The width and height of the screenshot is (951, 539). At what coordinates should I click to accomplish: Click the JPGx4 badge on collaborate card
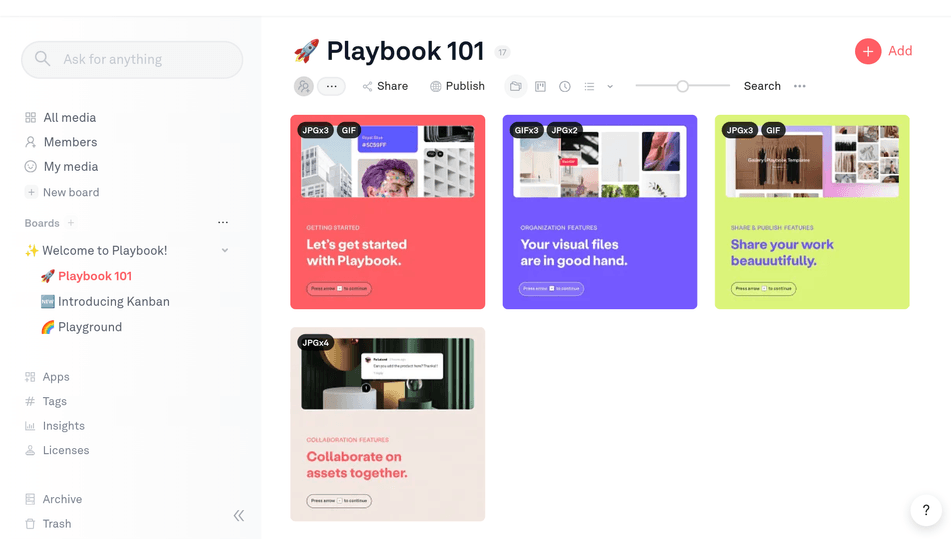click(x=315, y=343)
